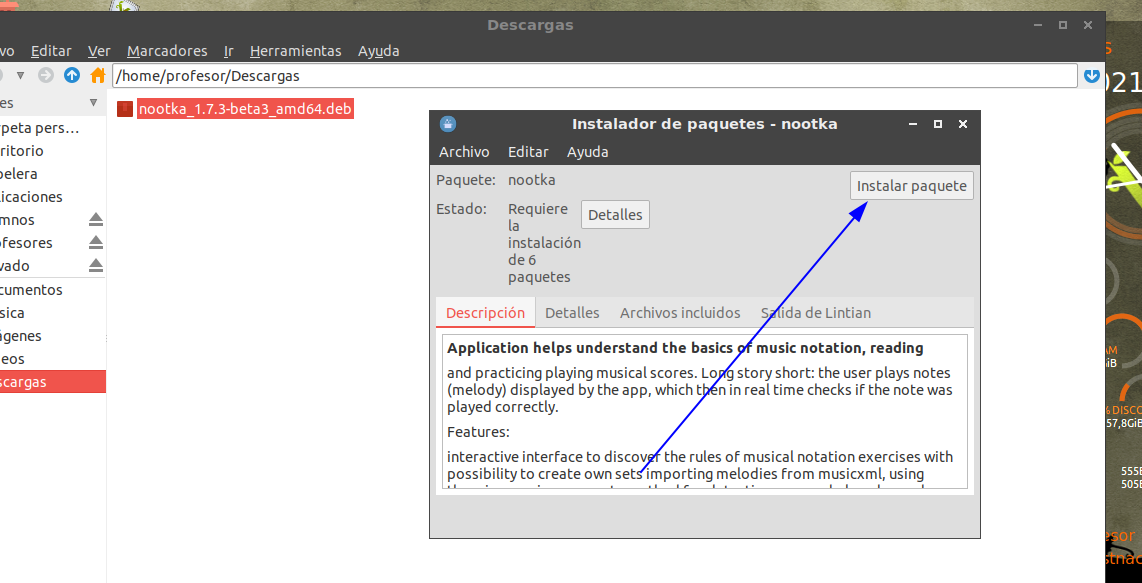Viewport: 1142px width, 583px height.
Task: Minimize the Descargas file manager window
Action: point(1037,26)
